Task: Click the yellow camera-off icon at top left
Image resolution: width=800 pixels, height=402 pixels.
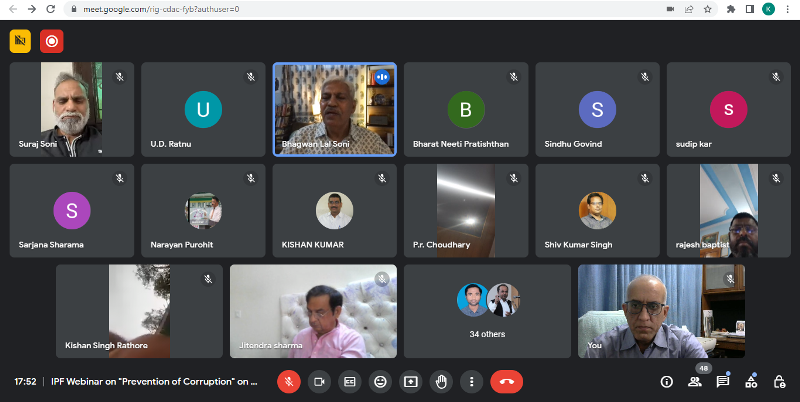Action: [20, 41]
